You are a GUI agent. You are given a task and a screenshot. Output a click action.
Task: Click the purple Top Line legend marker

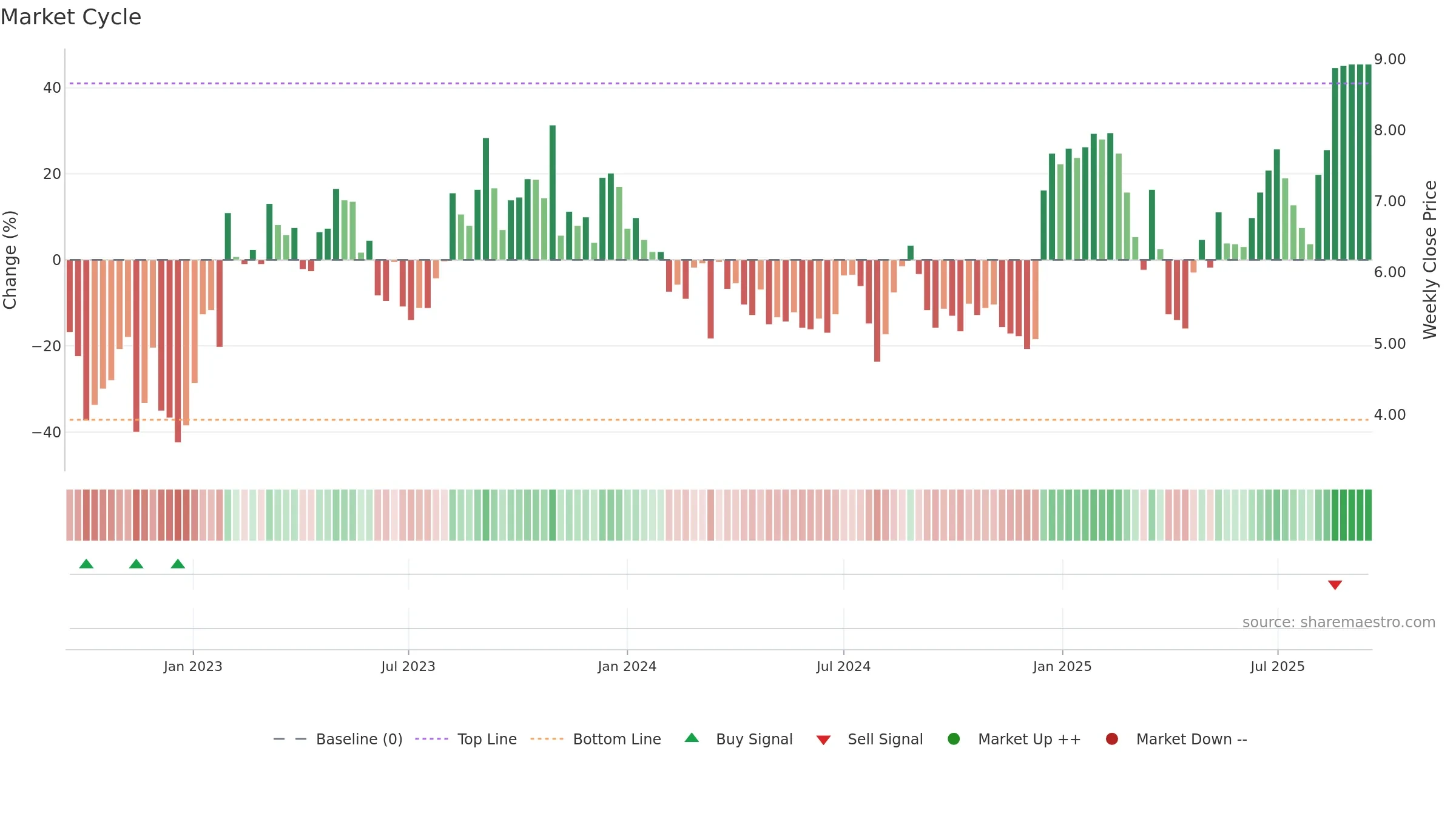(x=431, y=739)
